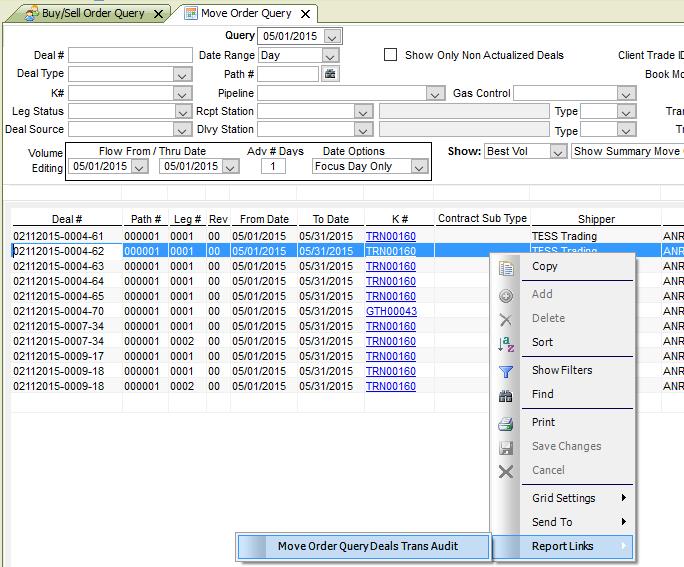Screen dimensions: 684x567
Task: Open the Date Range dropdown
Action: tap(331, 56)
